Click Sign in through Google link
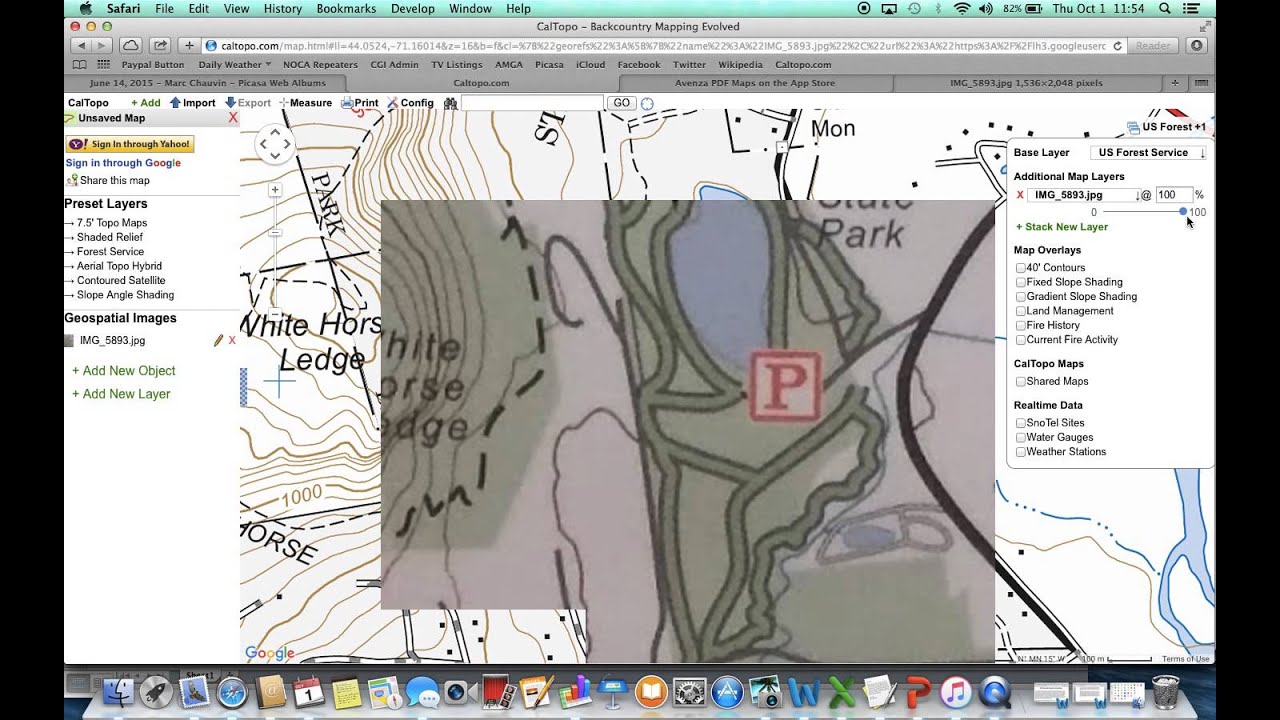Viewport: 1280px width, 720px height. click(x=123, y=163)
